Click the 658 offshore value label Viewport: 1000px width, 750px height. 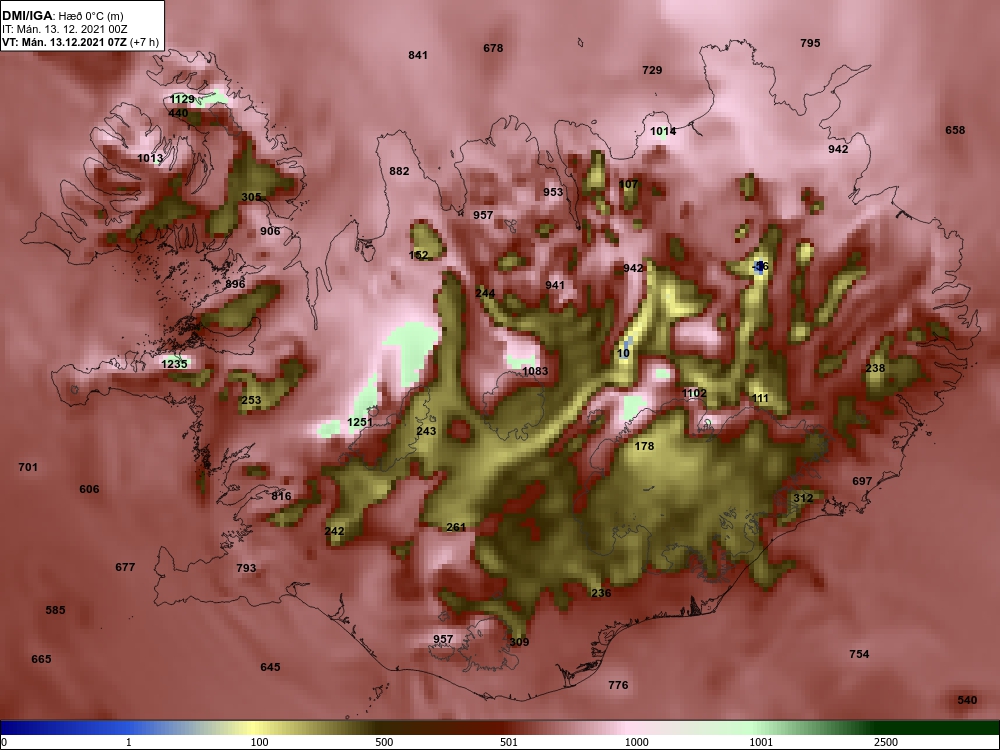tap(955, 130)
